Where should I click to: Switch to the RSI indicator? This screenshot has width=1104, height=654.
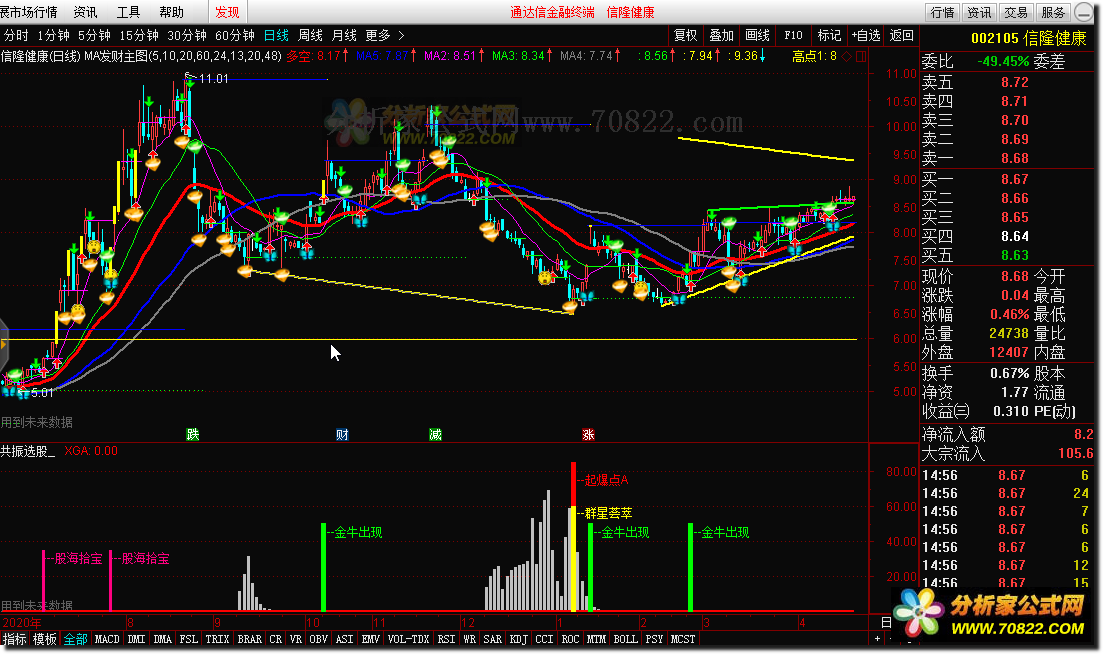(x=446, y=639)
